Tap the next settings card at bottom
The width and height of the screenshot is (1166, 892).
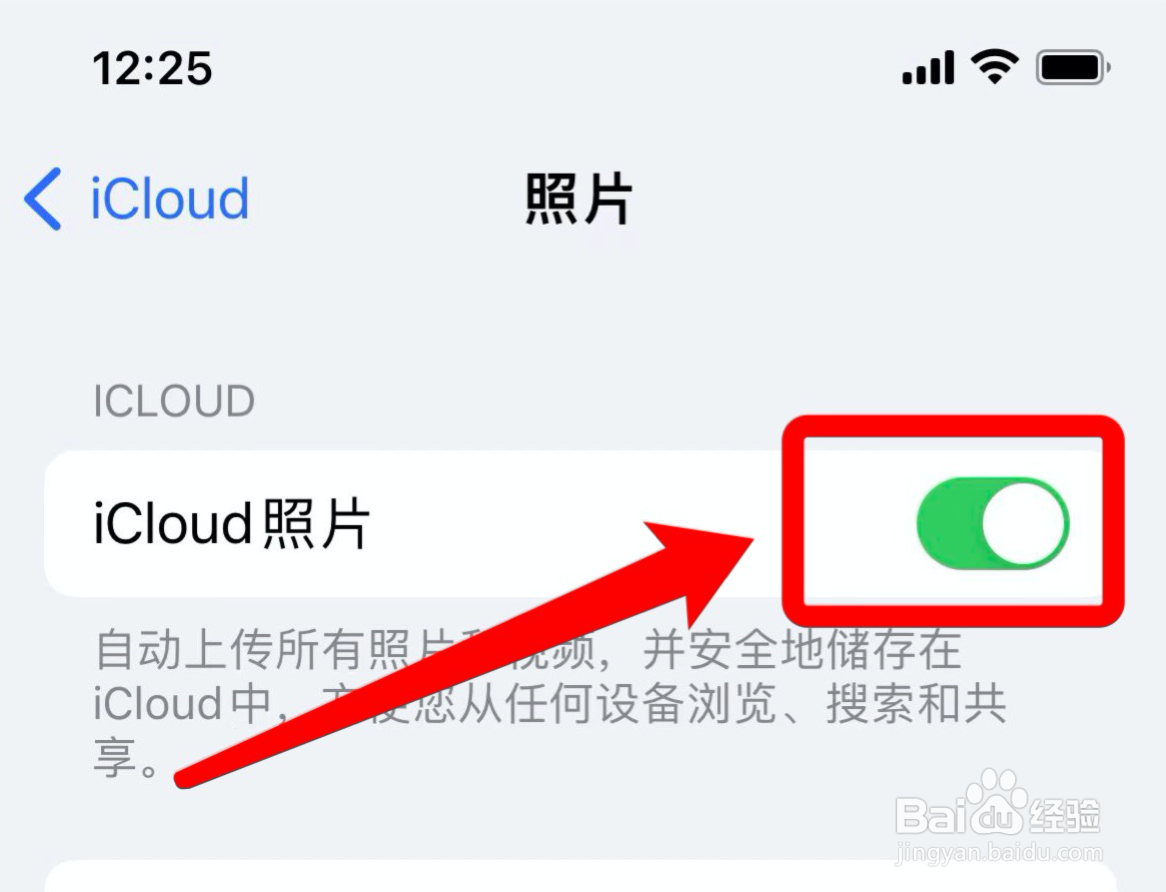click(580, 876)
